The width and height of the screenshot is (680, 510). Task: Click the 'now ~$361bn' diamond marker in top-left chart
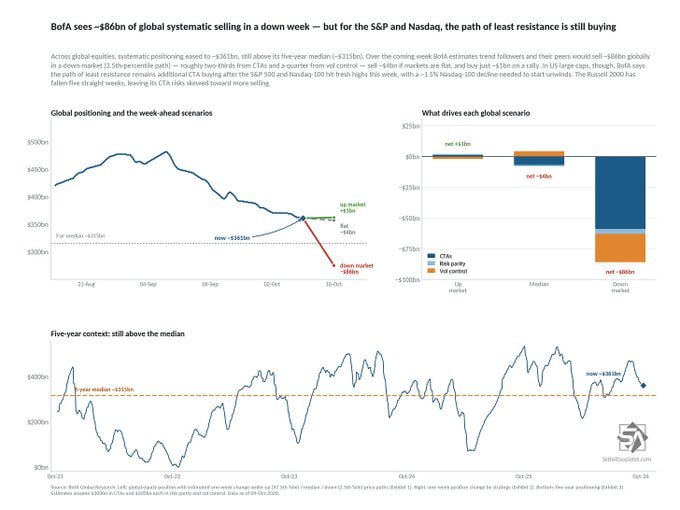pos(303,218)
